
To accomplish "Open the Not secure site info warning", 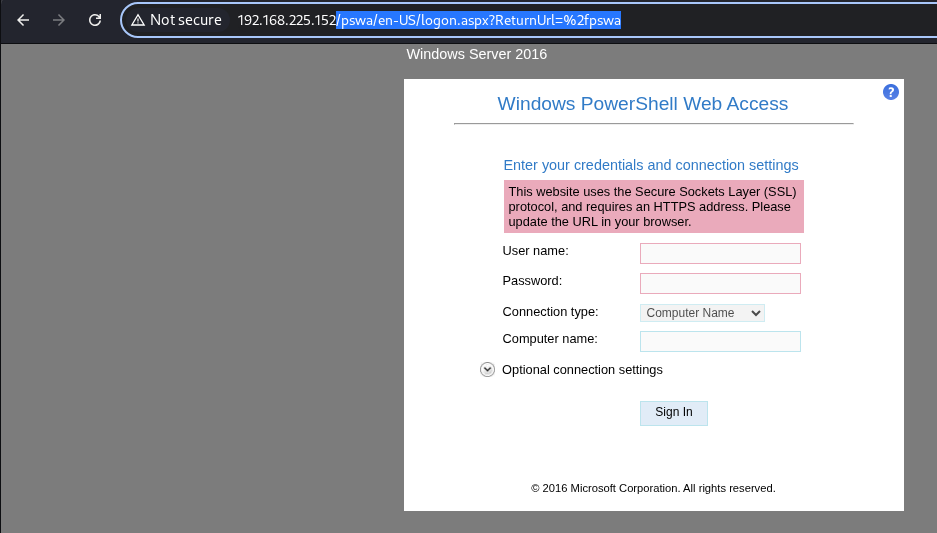I will (177, 20).
